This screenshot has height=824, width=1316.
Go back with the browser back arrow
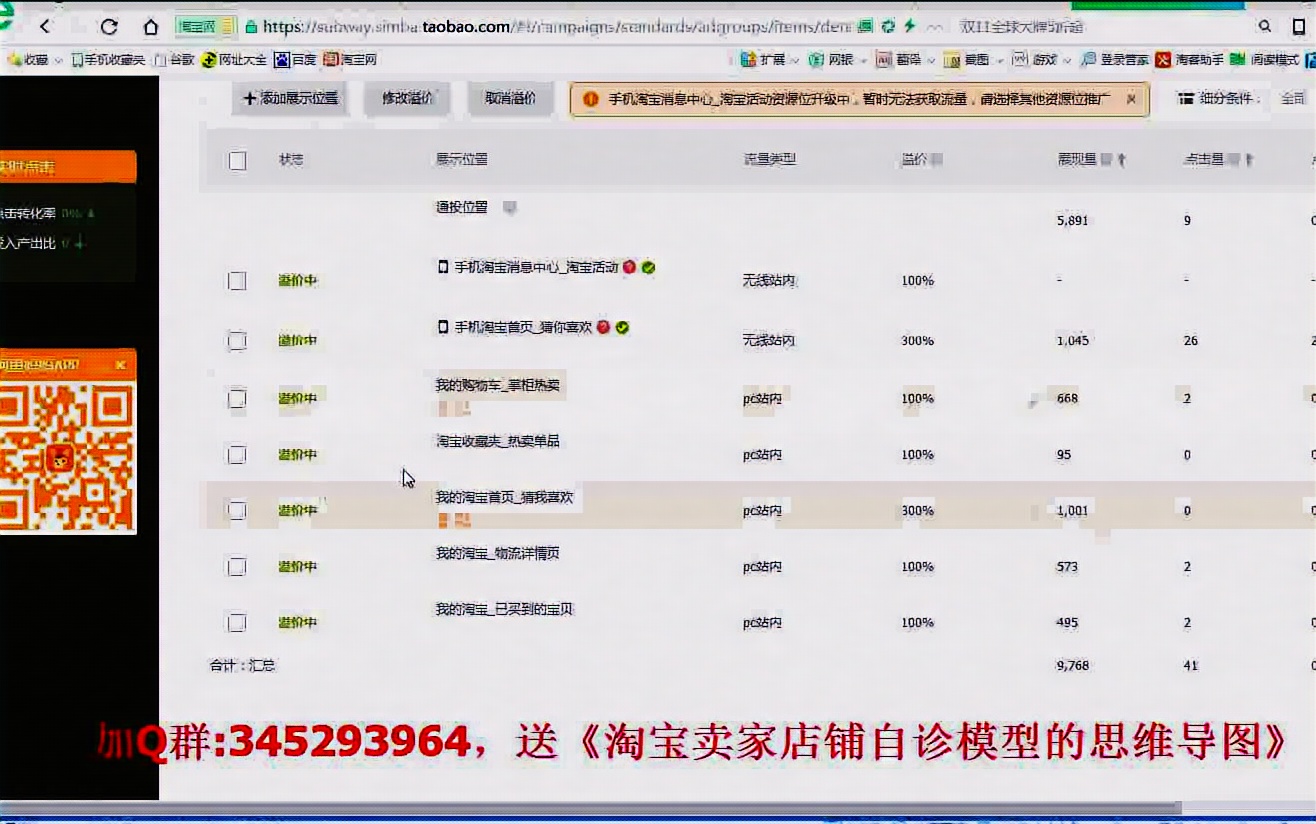click(x=45, y=27)
